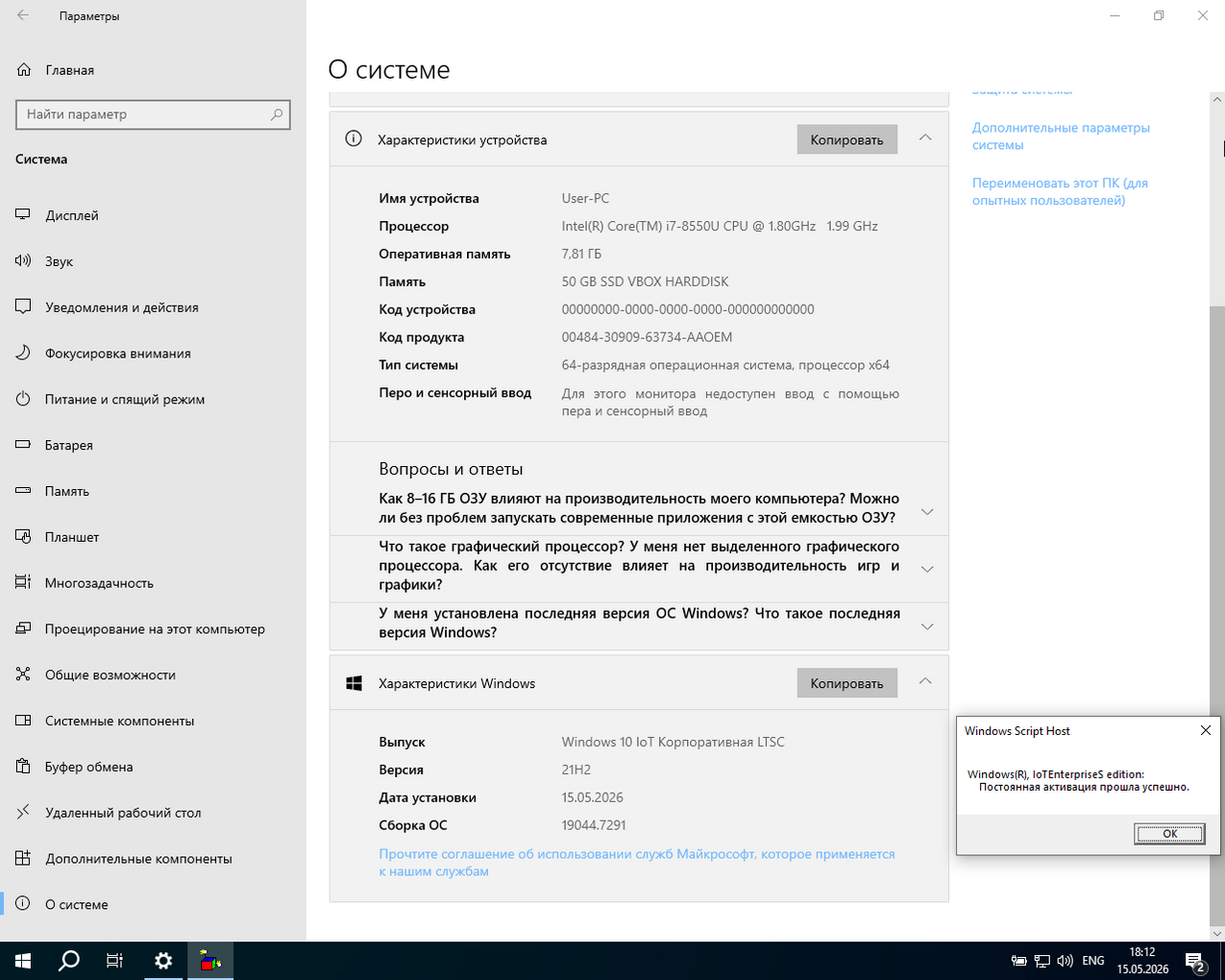Expand the последняя версия ОС Windows question

click(927, 626)
